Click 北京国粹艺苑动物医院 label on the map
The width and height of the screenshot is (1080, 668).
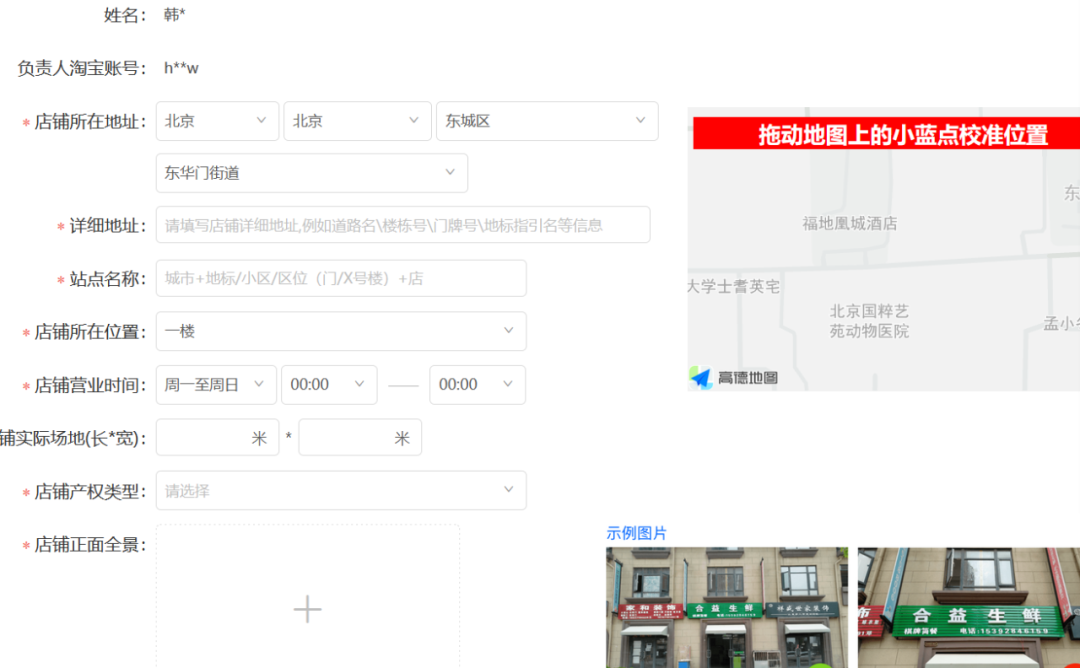869,321
